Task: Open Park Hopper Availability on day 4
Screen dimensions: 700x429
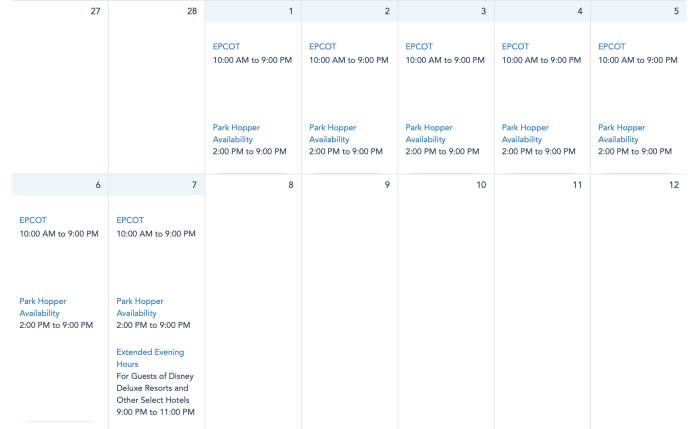Action: point(526,133)
